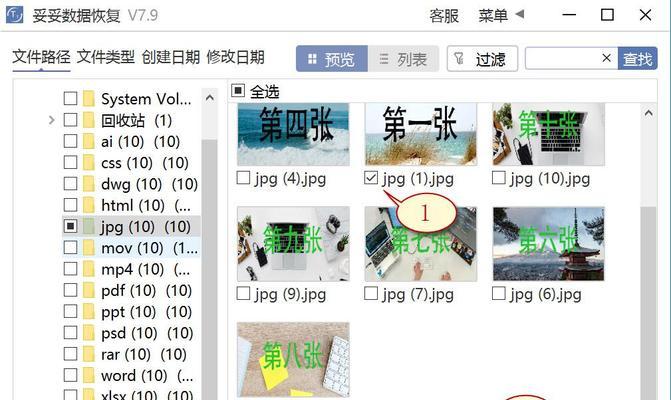Viewport: 671px width, 400px height.
Task: Open the System Vol... folder icon
Action: (x=89, y=98)
